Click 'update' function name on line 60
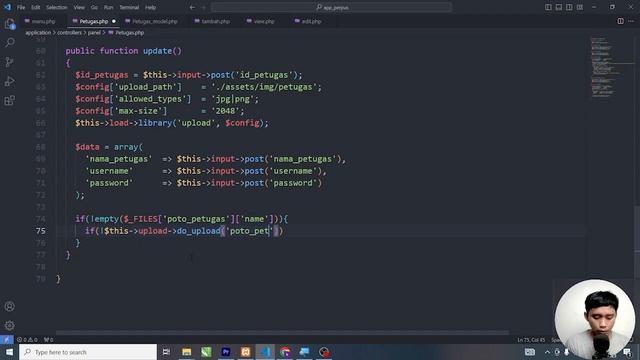 pyautogui.click(x=157, y=51)
